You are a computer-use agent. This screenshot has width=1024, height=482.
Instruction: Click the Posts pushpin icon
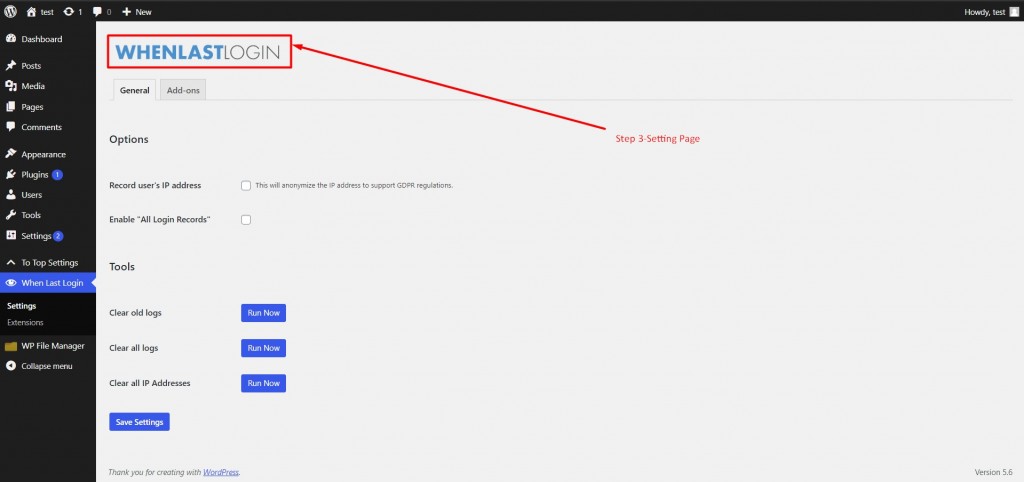click(10, 66)
